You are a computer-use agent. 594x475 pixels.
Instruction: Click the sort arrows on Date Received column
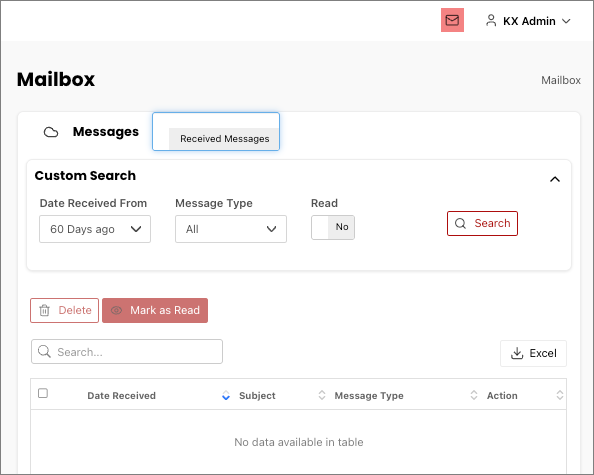tap(226, 395)
